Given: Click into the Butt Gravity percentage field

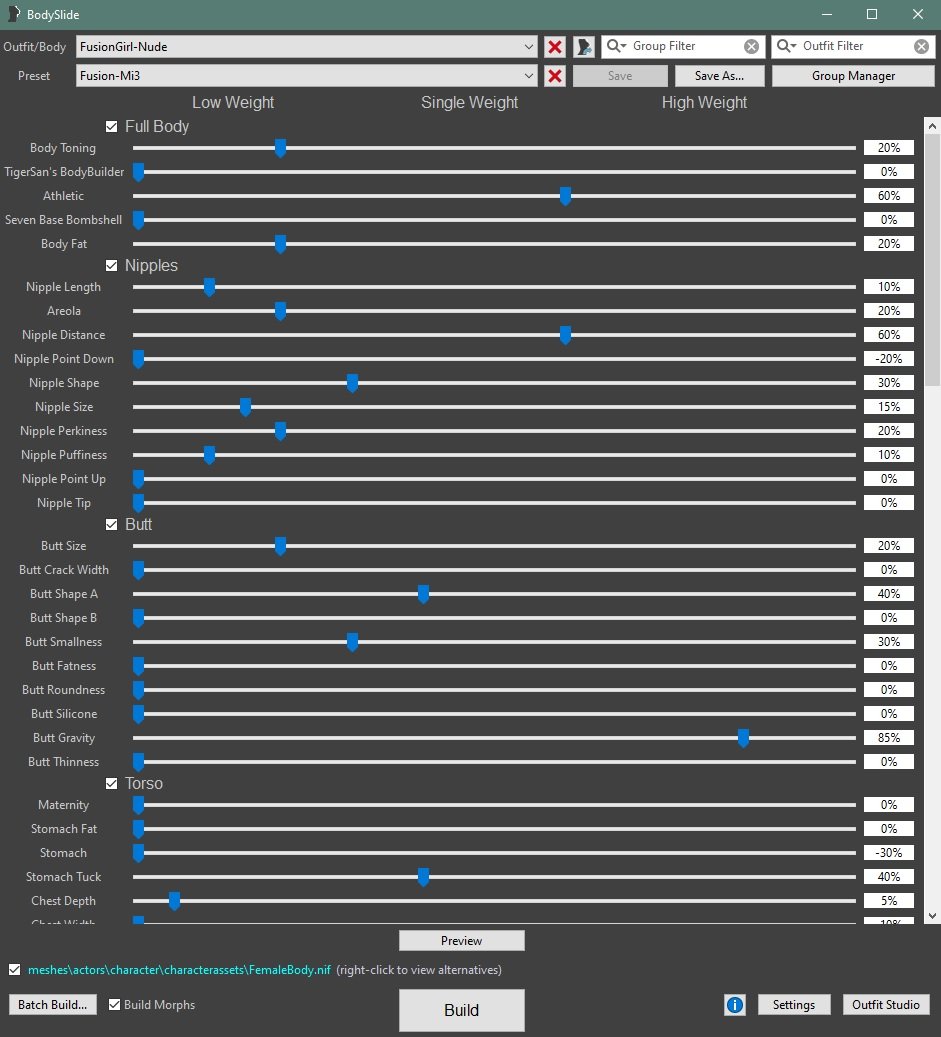Looking at the screenshot, I should pyautogui.click(x=888, y=738).
